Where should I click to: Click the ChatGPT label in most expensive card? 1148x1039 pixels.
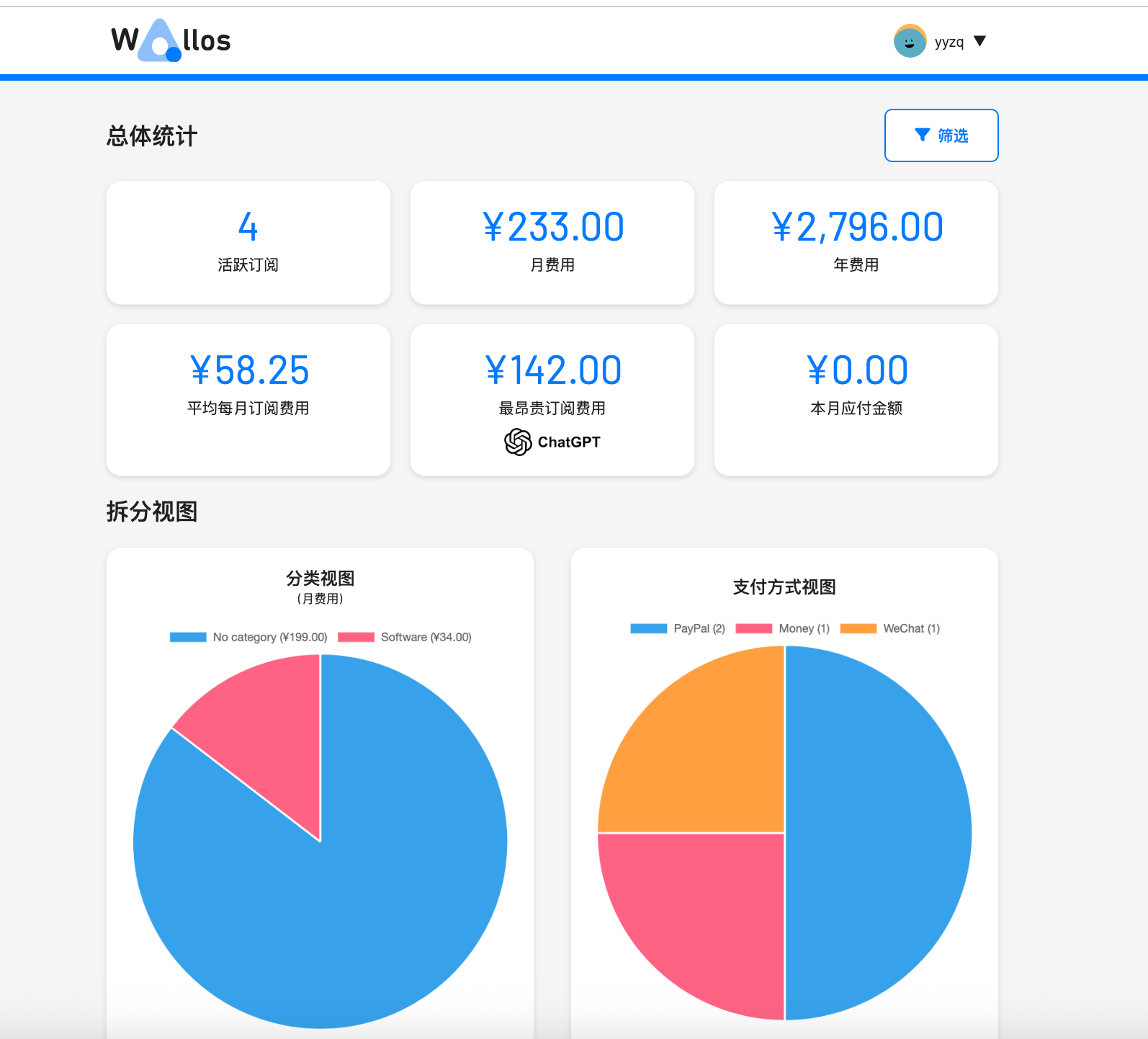pyautogui.click(x=568, y=442)
